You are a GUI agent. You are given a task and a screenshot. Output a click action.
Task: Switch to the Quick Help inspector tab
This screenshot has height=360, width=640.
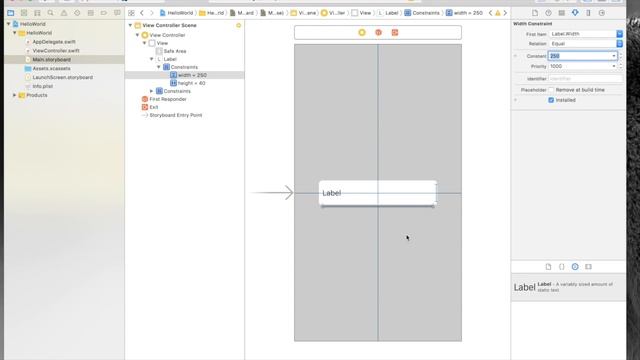[548, 13]
